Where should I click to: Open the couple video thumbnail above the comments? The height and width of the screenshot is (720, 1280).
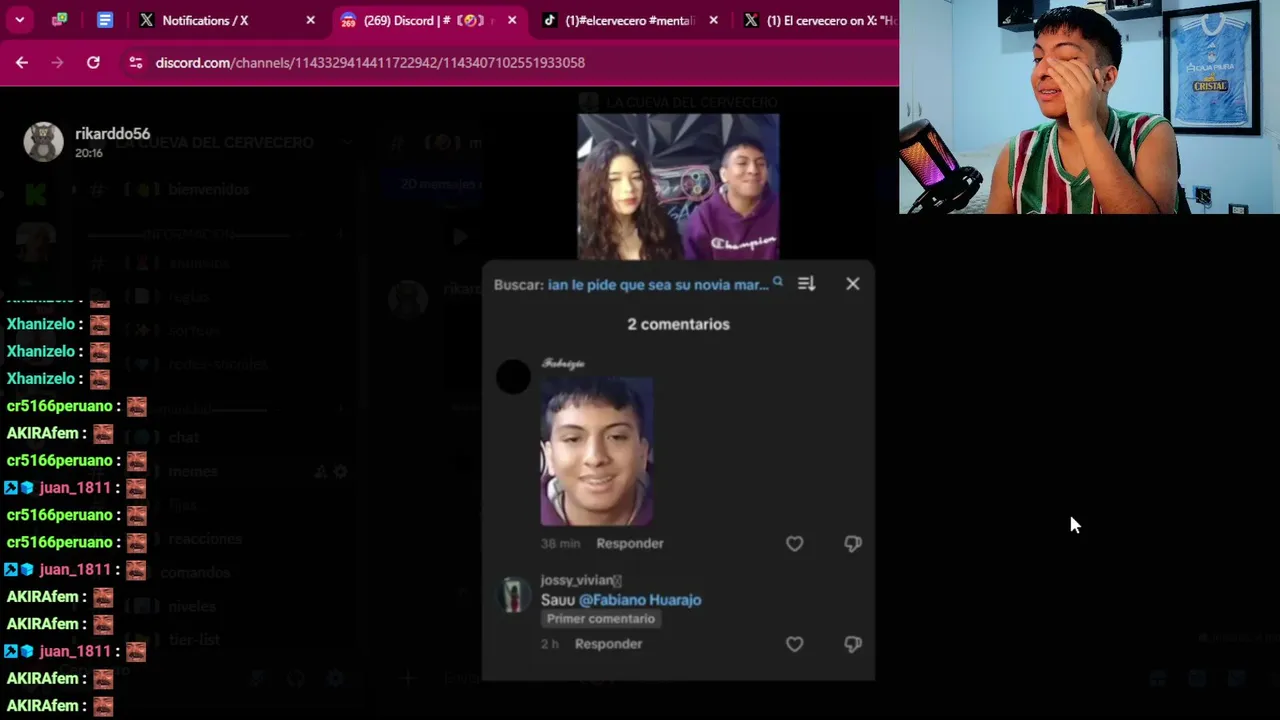coord(678,186)
